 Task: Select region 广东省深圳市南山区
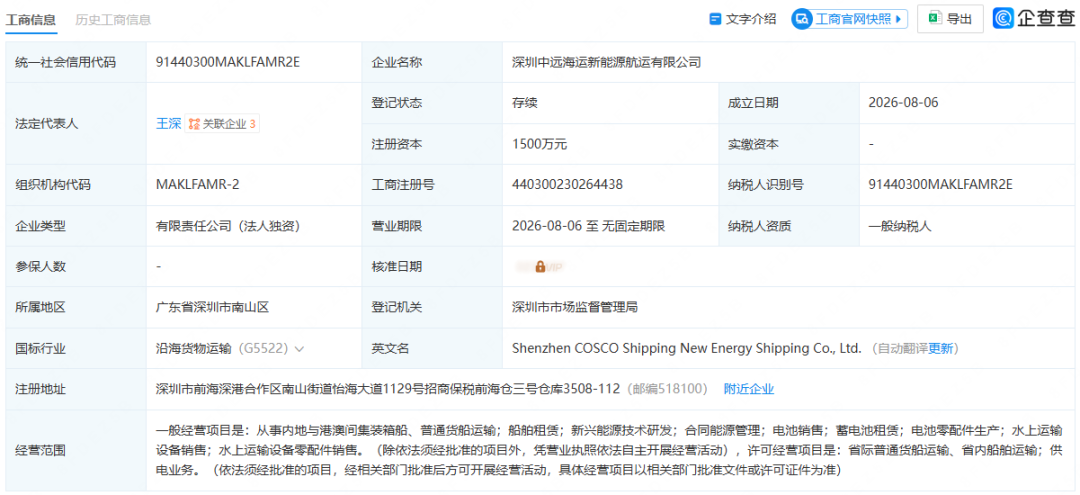212,308
